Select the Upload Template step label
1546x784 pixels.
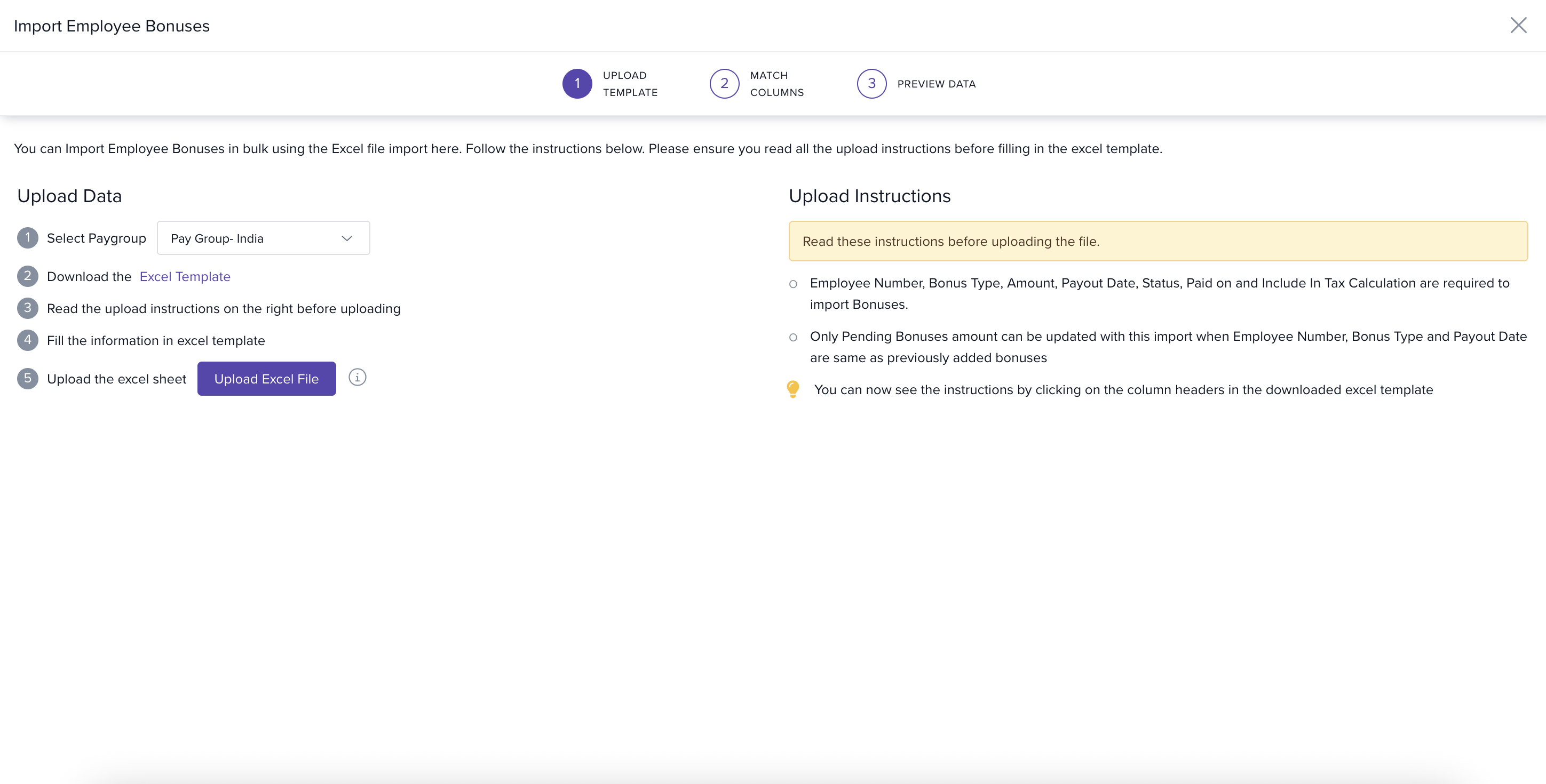click(630, 83)
